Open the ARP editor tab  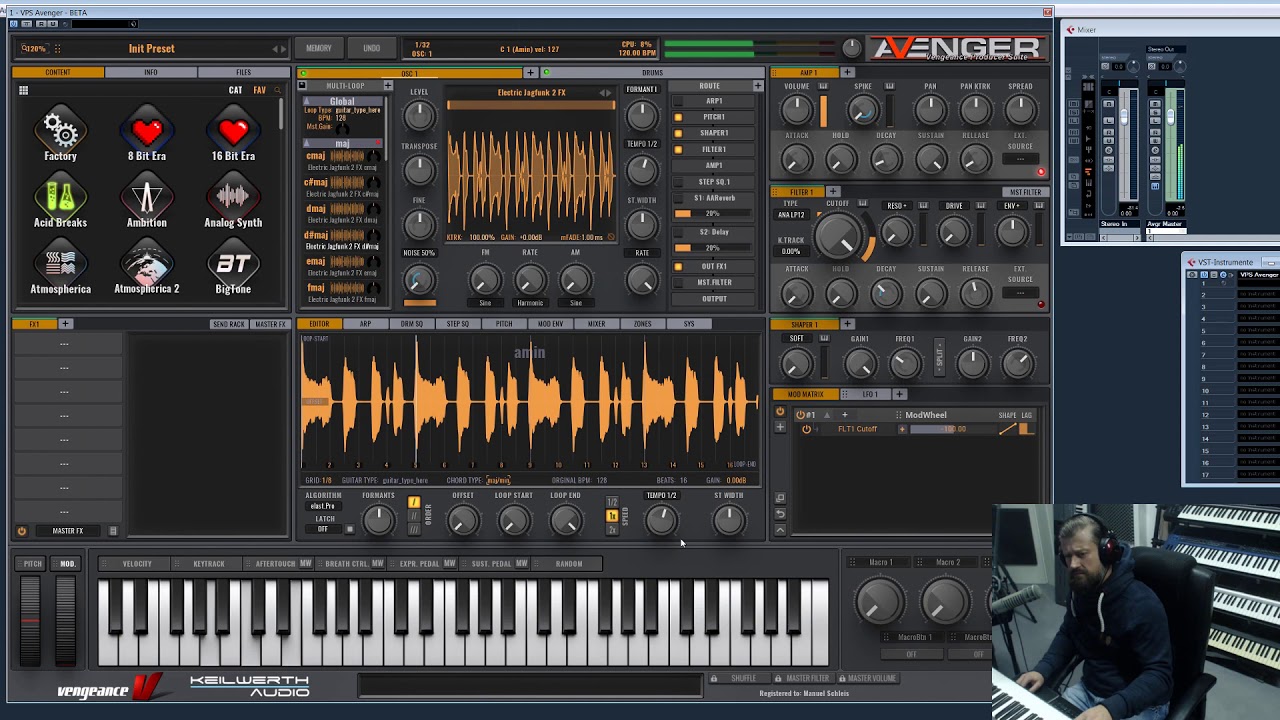(365, 324)
